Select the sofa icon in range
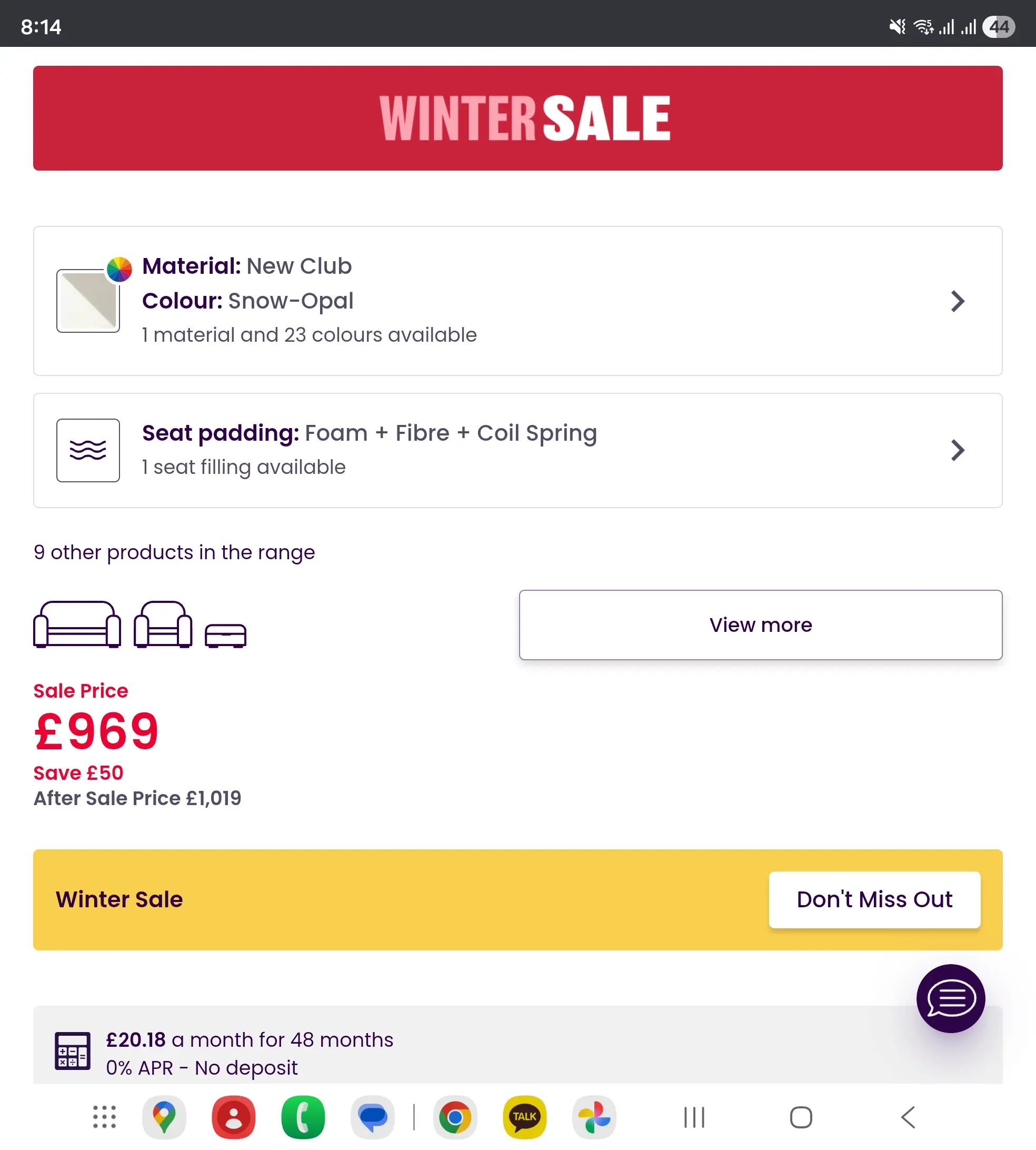The width and height of the screenshot is (1036, 1150). [x=77, y=624]
